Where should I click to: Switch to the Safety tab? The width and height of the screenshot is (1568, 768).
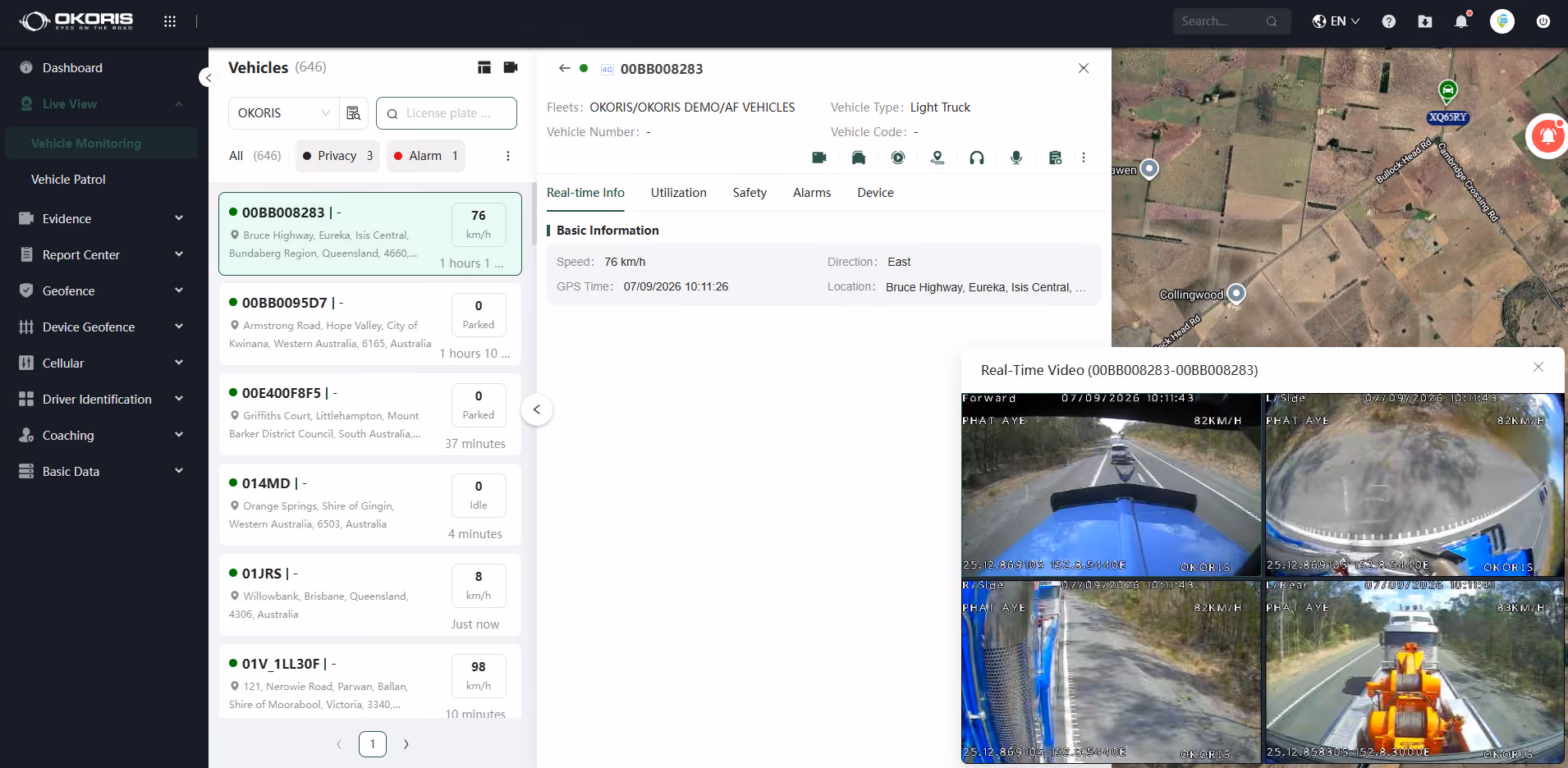coord(750,193)
